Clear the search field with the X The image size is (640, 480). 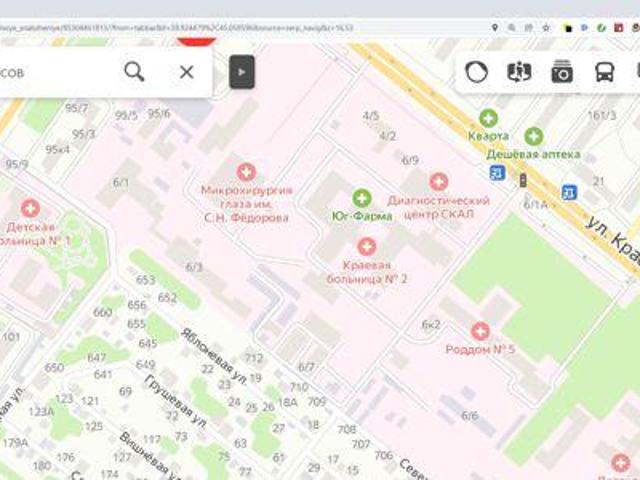tap(187, 72)
